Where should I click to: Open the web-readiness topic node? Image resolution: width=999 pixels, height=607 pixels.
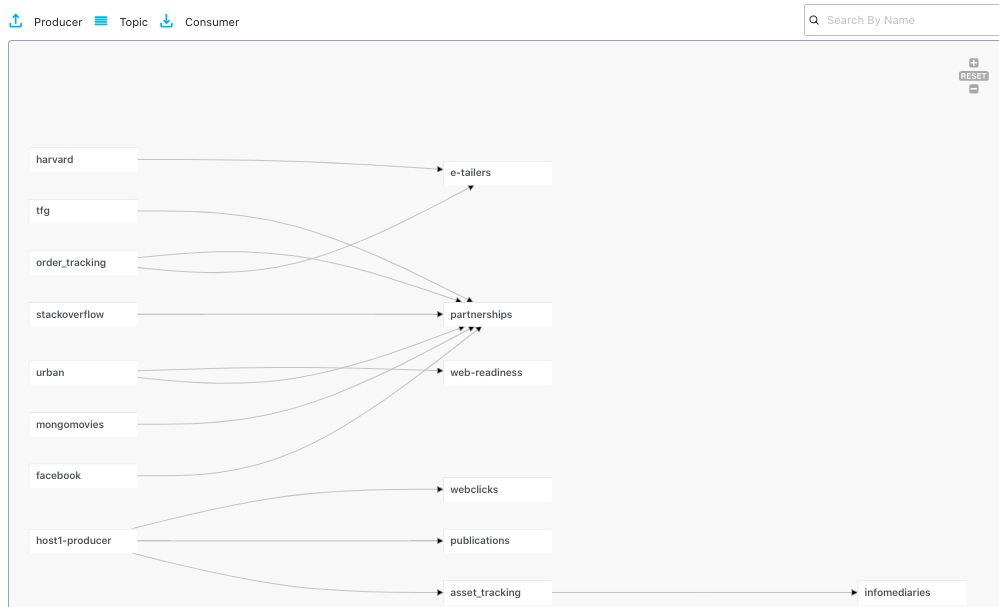point(497,373)
